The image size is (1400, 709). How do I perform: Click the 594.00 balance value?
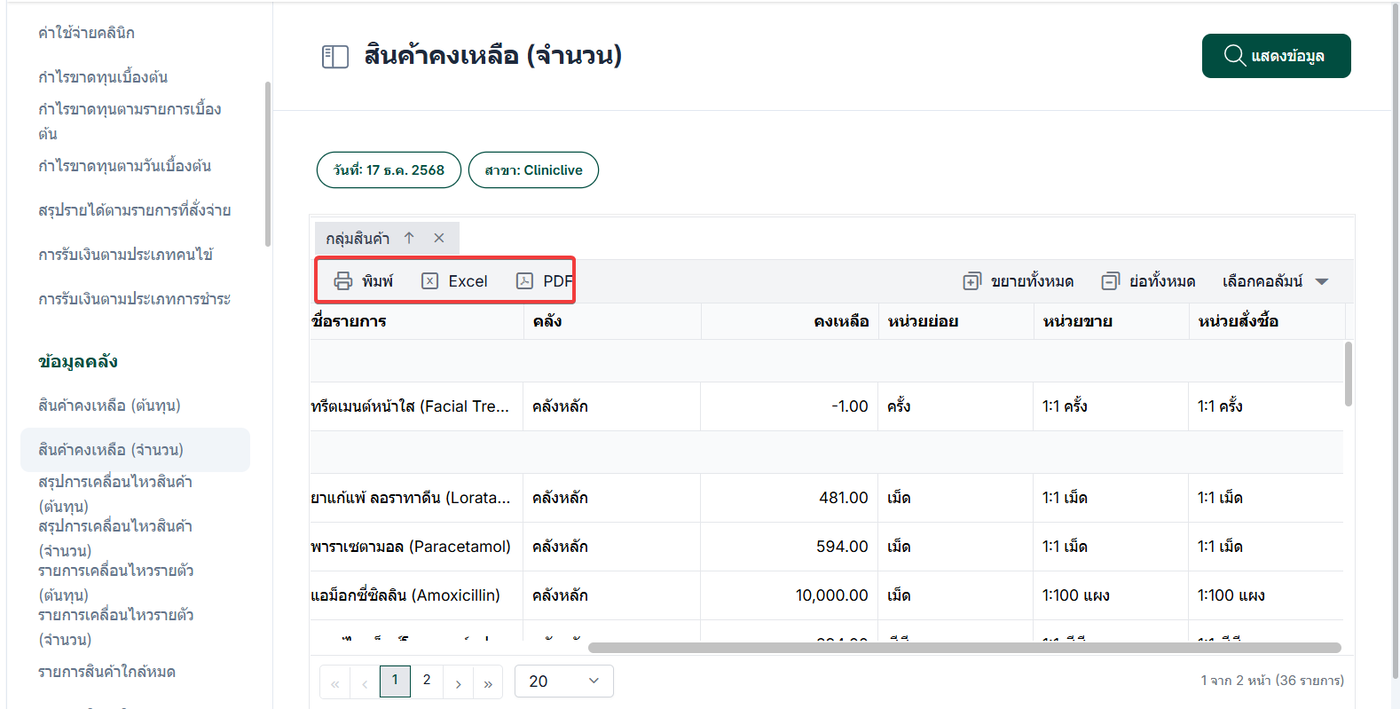pyautogui.click(x=842, y=546)
